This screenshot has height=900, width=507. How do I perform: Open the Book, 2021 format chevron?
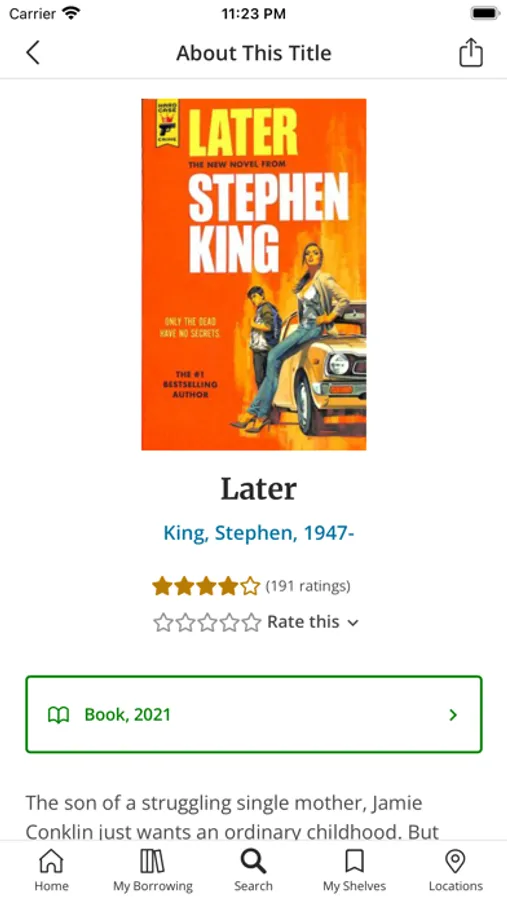click(x=453, y=715)
